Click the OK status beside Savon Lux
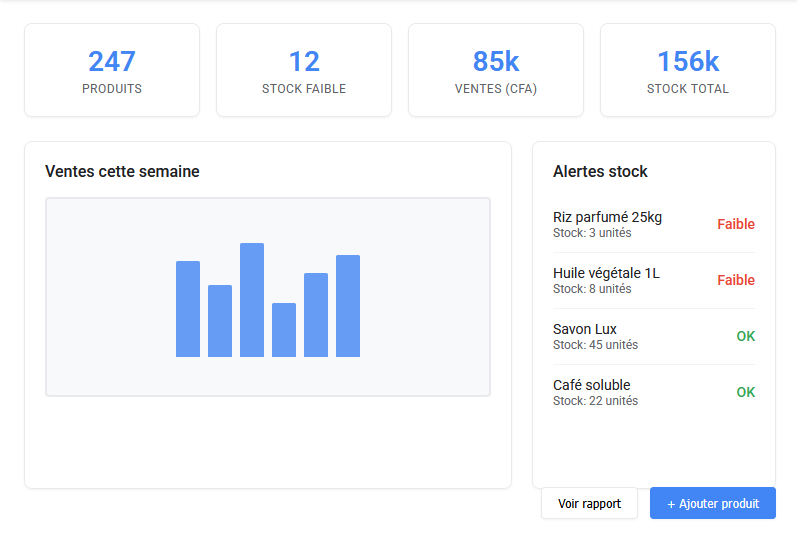The height and width of the screenshot is (542, 797). pos(745,336)
